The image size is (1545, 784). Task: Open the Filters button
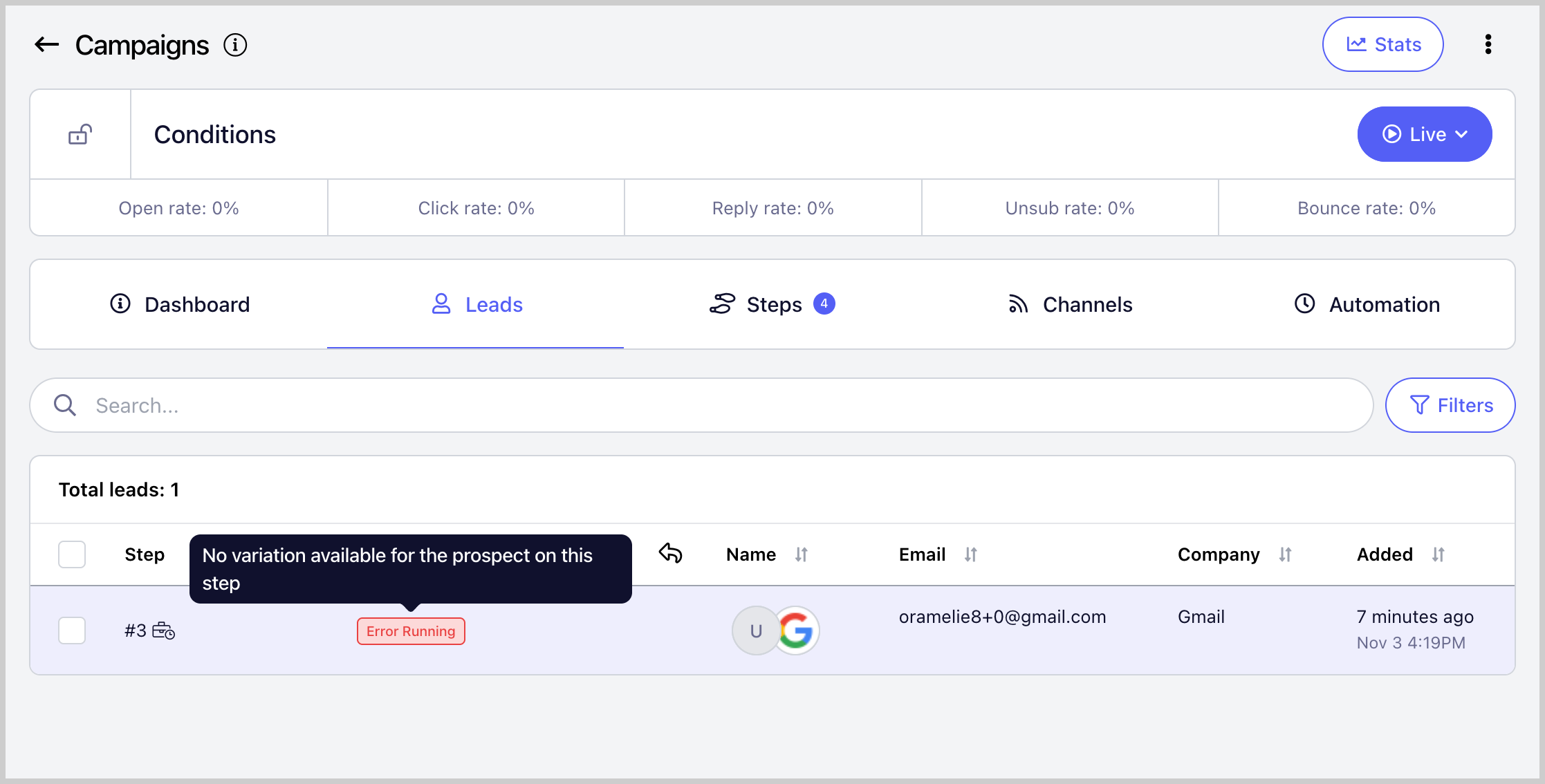(1450, 405)
